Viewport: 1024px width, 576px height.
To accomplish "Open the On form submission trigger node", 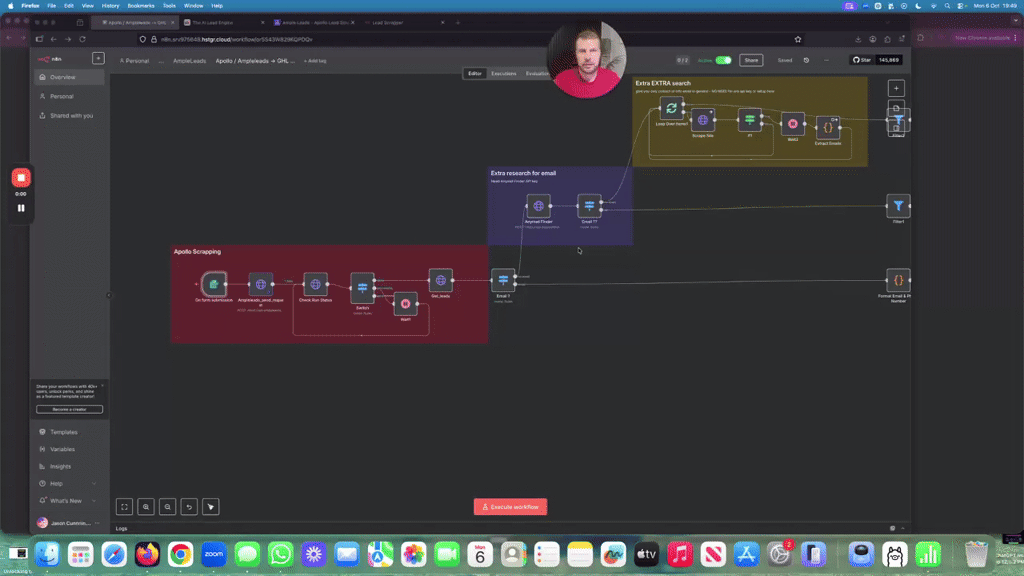I will [212, 283].
